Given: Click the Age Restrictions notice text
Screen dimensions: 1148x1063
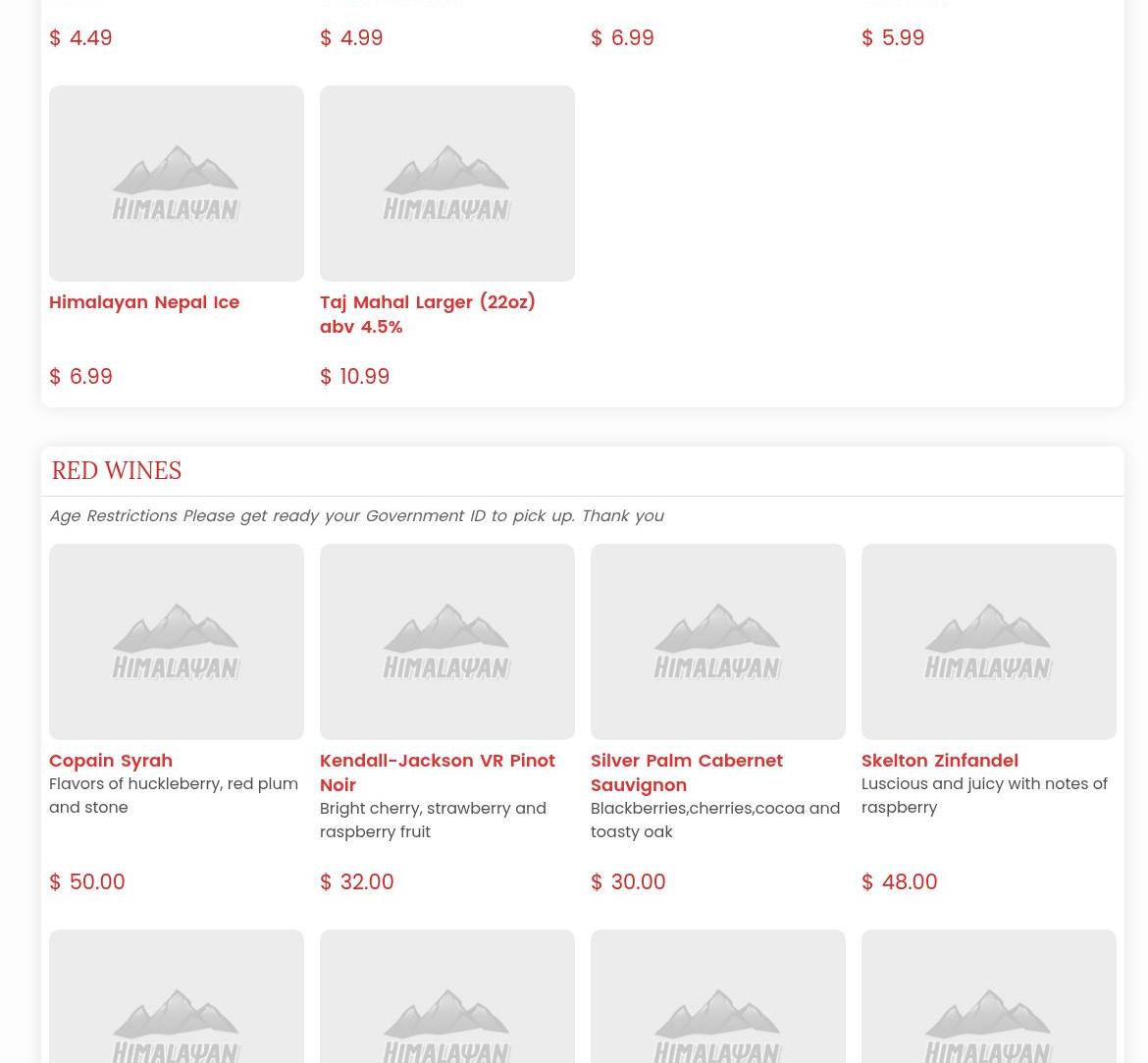Looking at the screenshot, I should pos(356,515).
